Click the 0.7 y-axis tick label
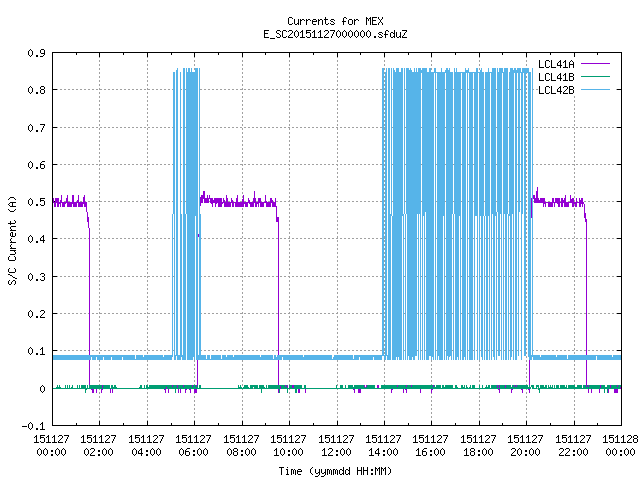The height and width of the screenshot is (480, 640). click(x=36, y=128)
